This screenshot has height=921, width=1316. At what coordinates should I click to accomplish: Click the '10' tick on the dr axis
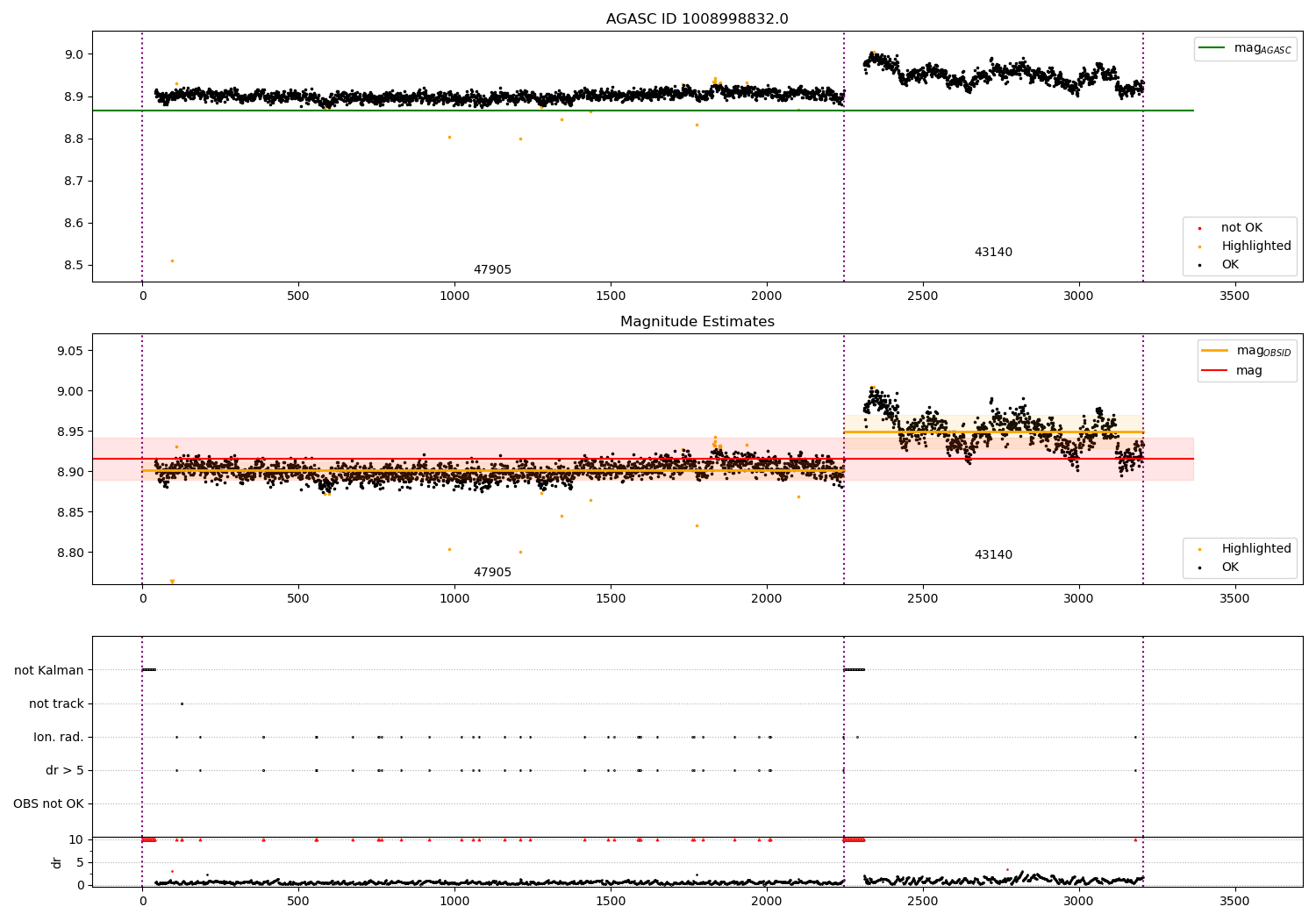pyautogui.click(x=76, y=840)
